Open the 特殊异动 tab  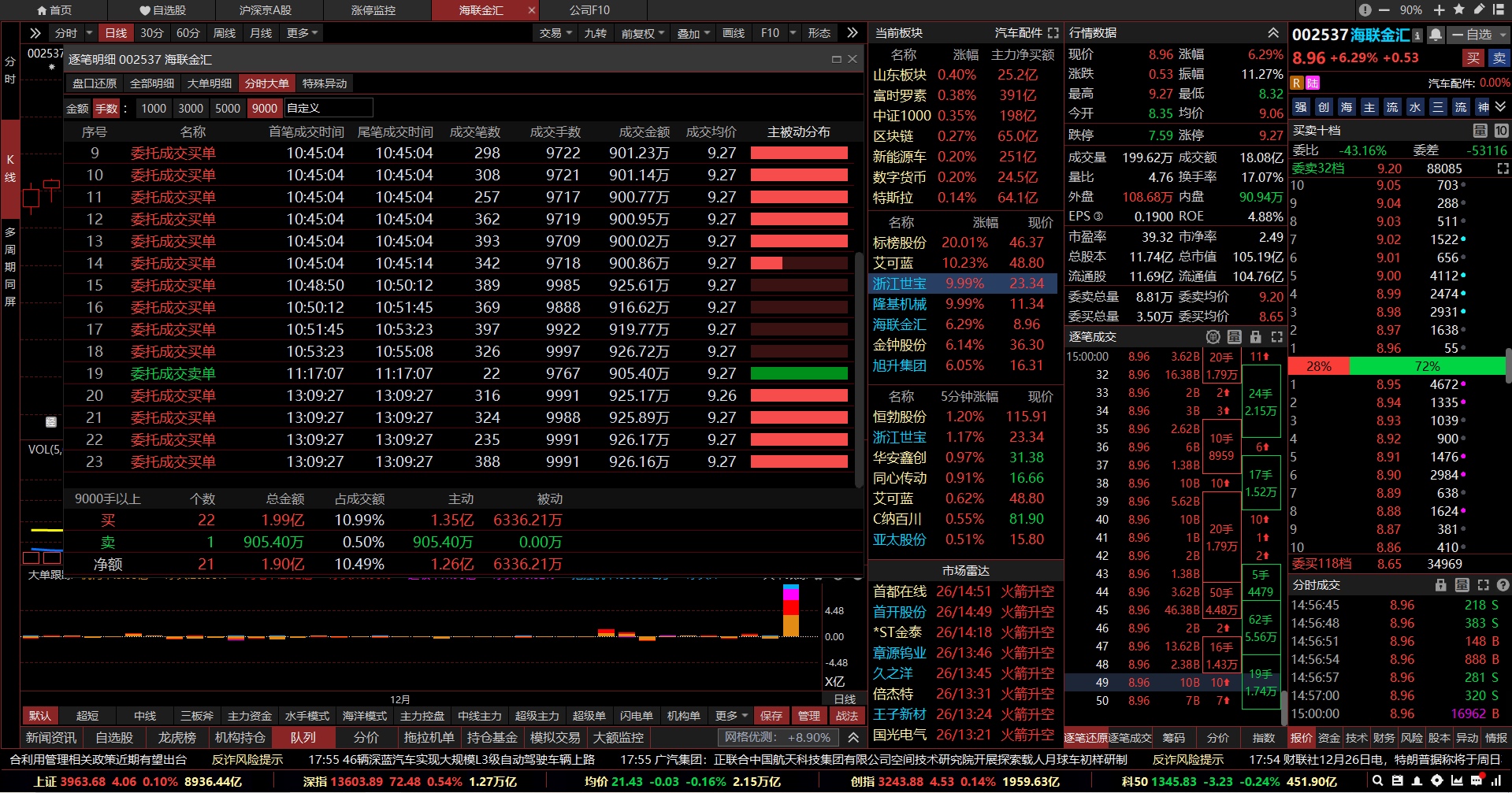[x=325, y=83]
